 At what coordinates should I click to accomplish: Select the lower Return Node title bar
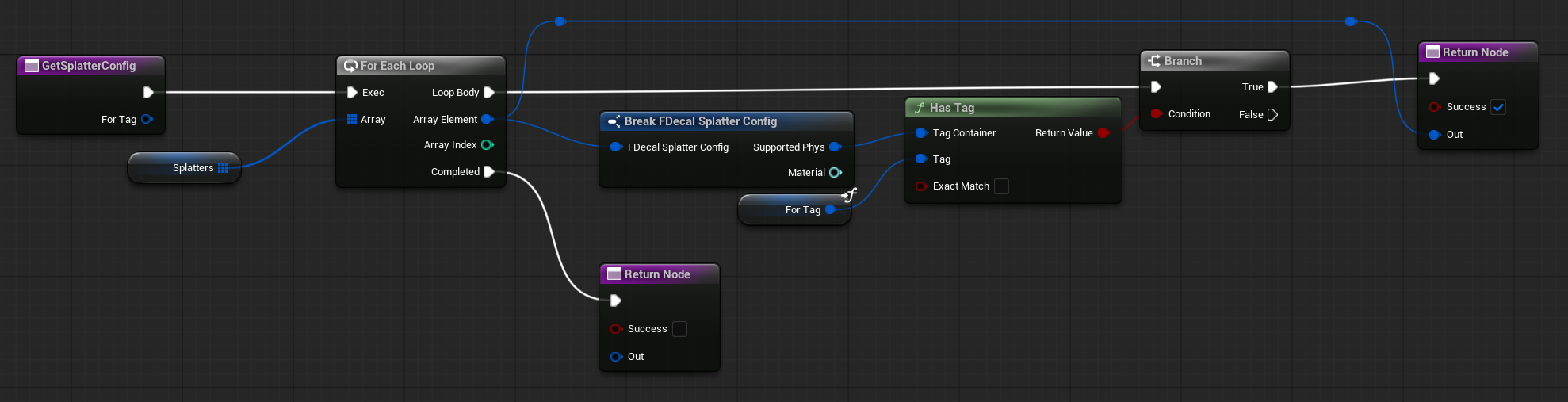coord(657,274)
